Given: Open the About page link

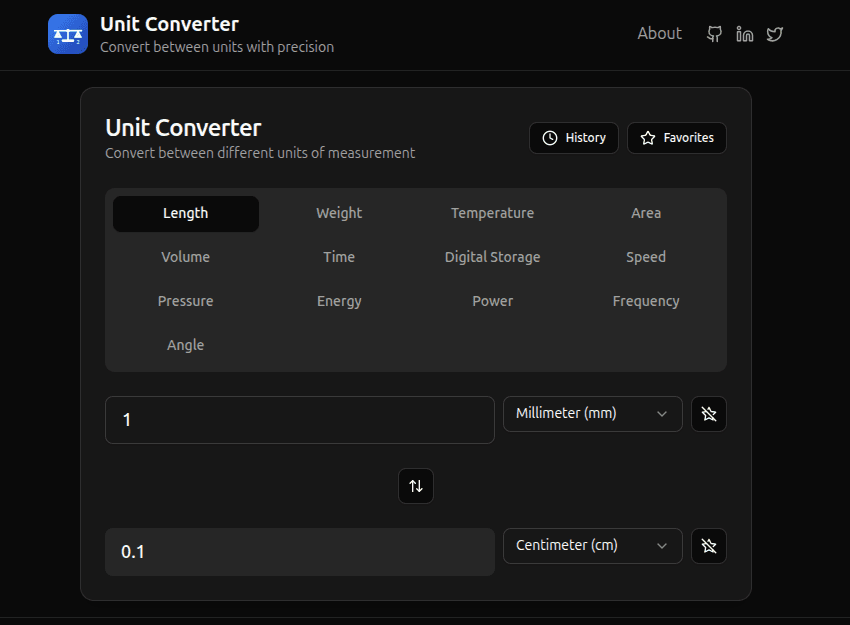Looking at the screenshot, I should coord(659,34).
